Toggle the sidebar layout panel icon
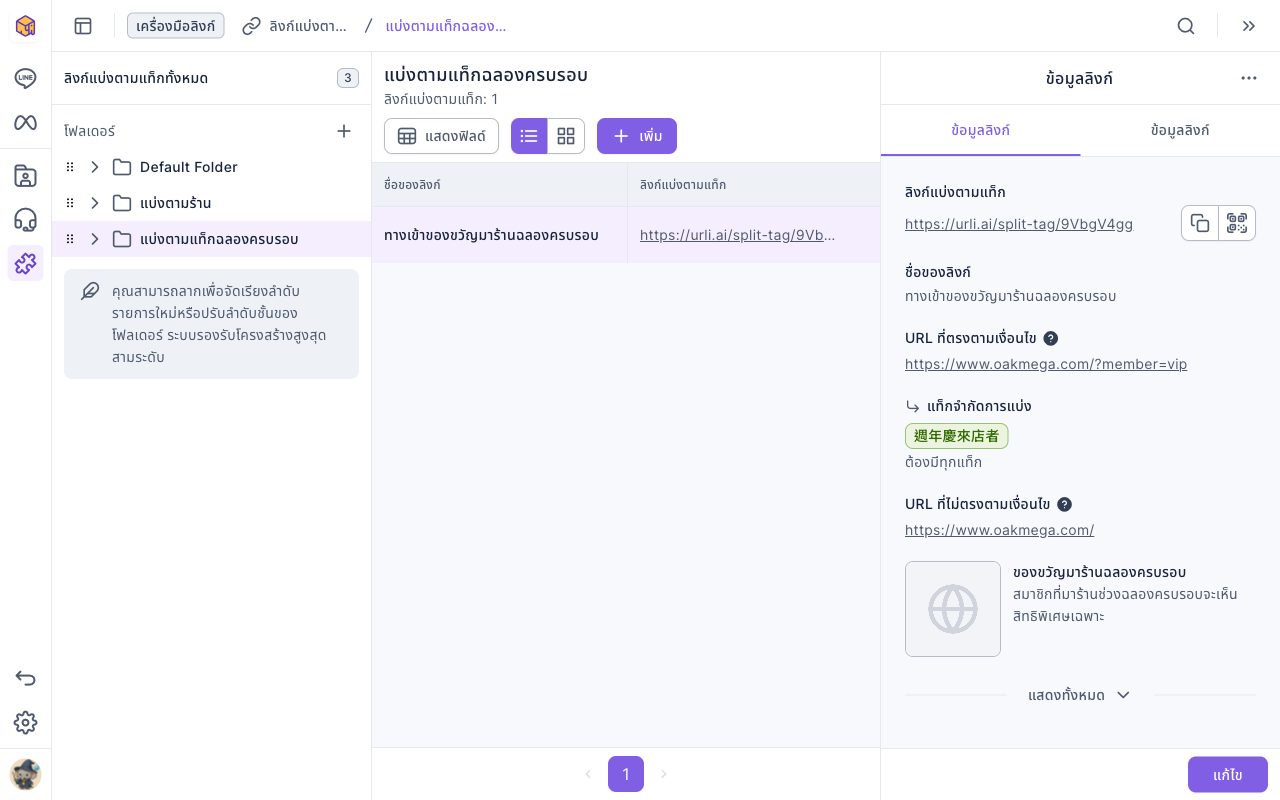The image size is (1280, 800). click(x=83, y=26)
